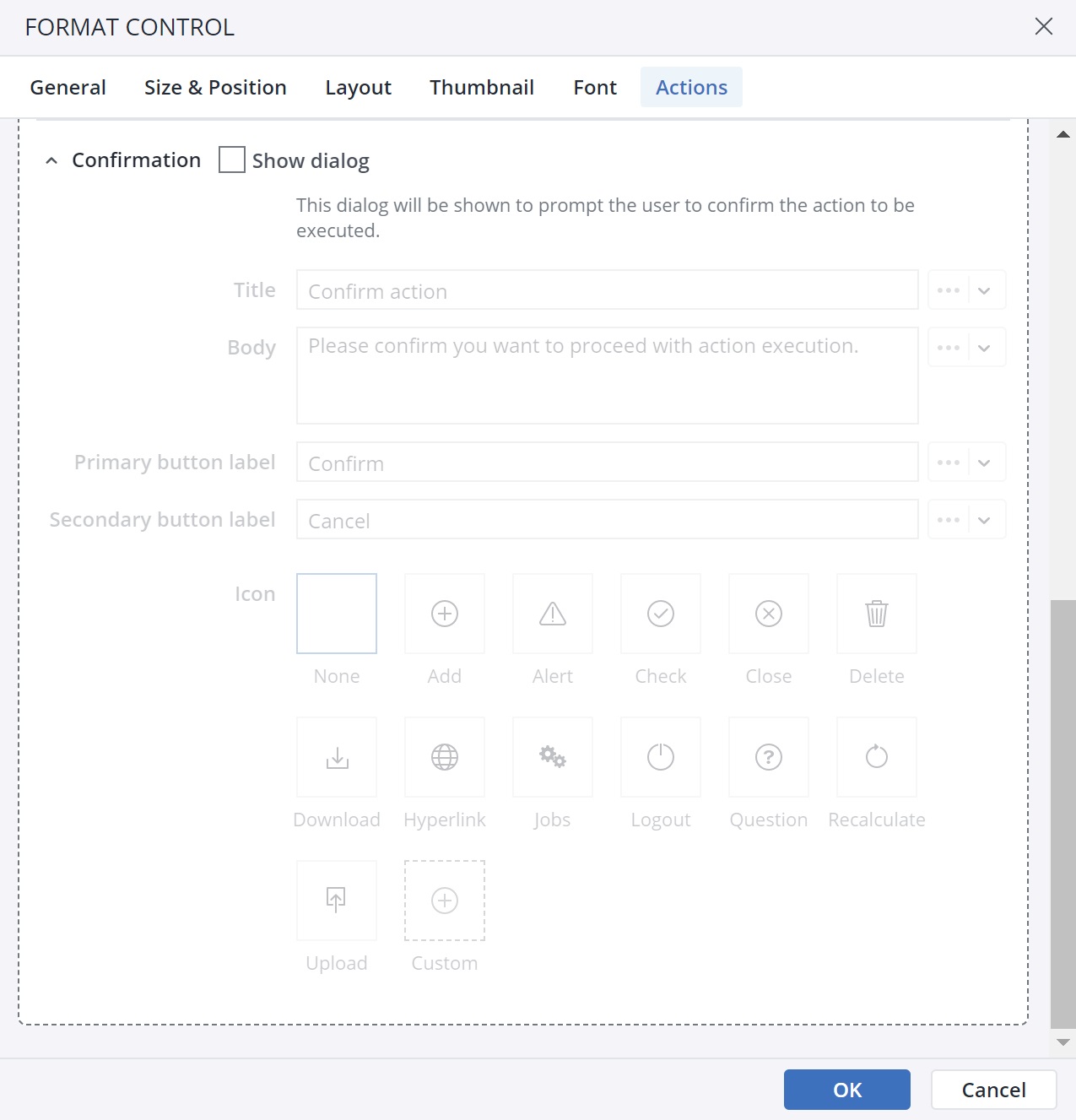
Task: Pick the Jobs gears icon
Action: coord(553,757)
